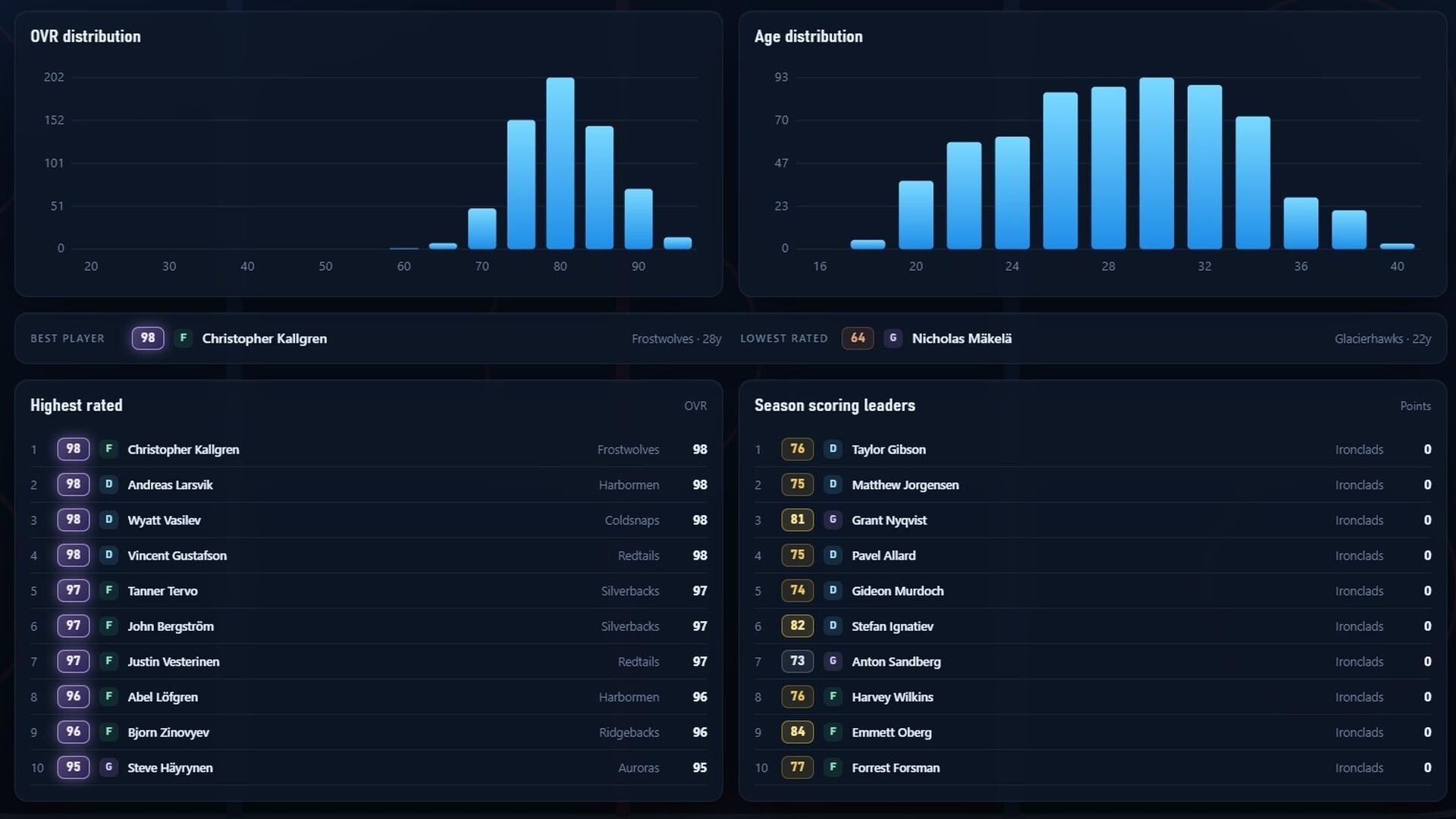Open Stefan Ignatiev scoring row
Viewport: 1456px width, 819px height.
click(x=1093, y=626)
